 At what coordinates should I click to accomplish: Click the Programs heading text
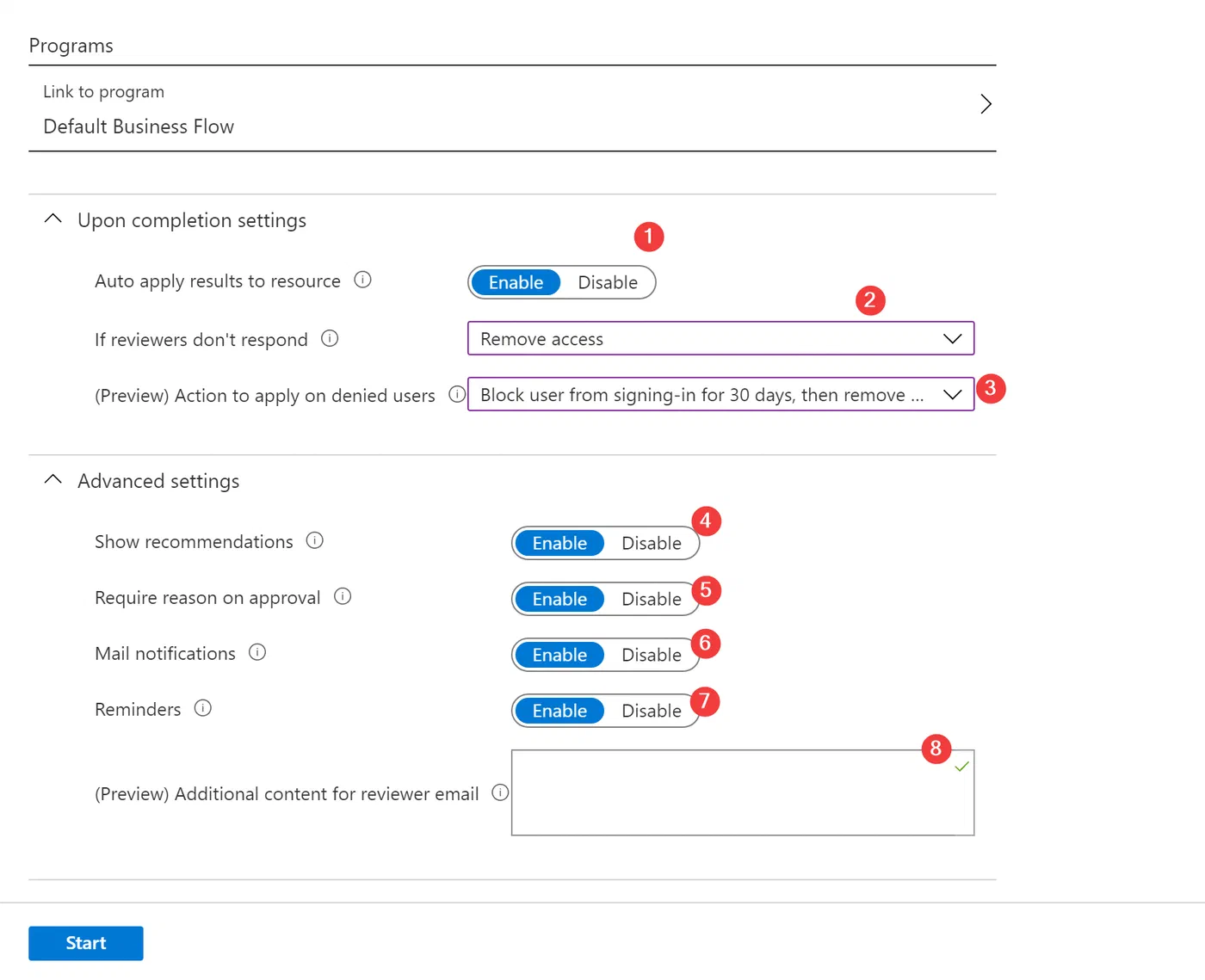[x=71, y=46]
